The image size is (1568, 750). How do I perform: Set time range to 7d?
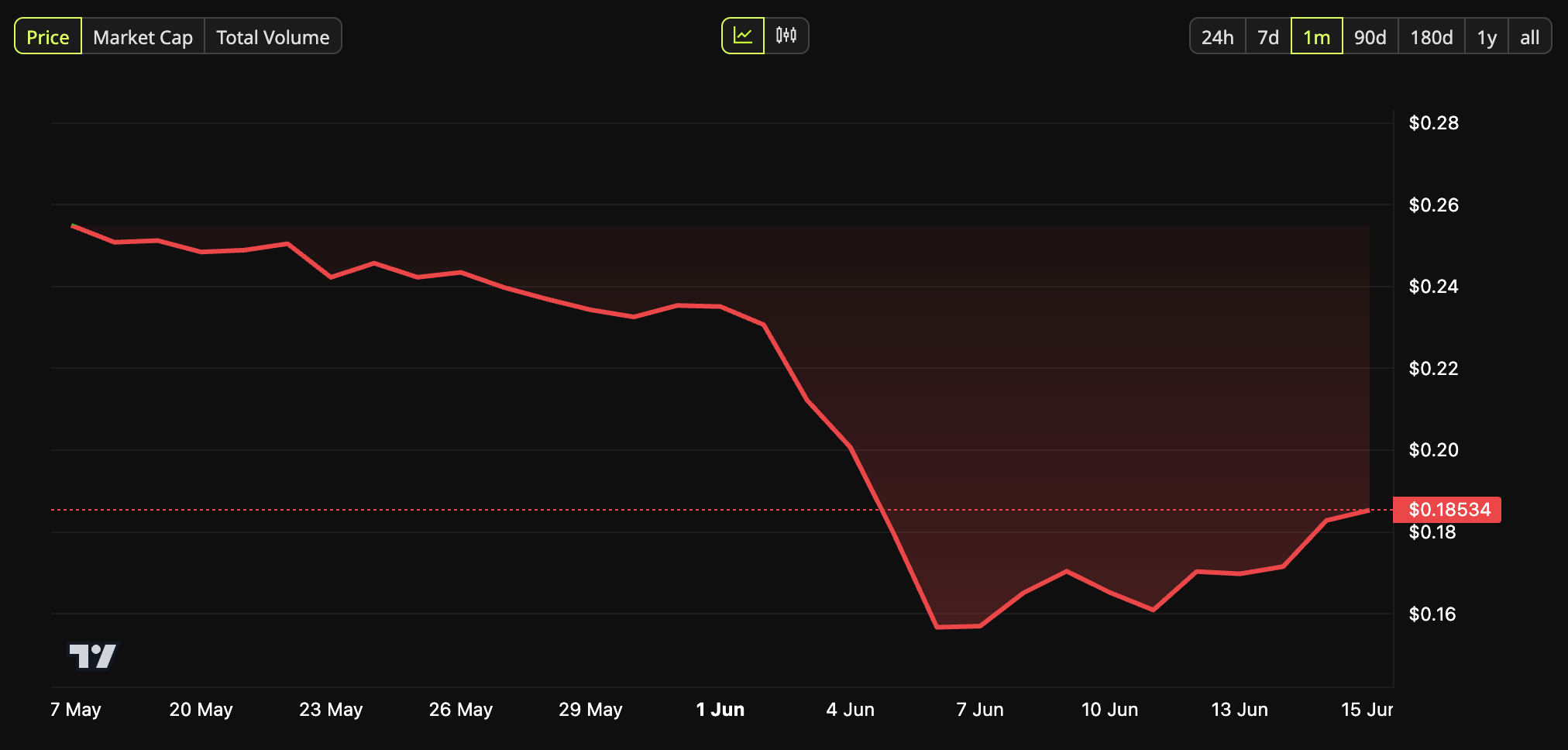(1268, 36)
